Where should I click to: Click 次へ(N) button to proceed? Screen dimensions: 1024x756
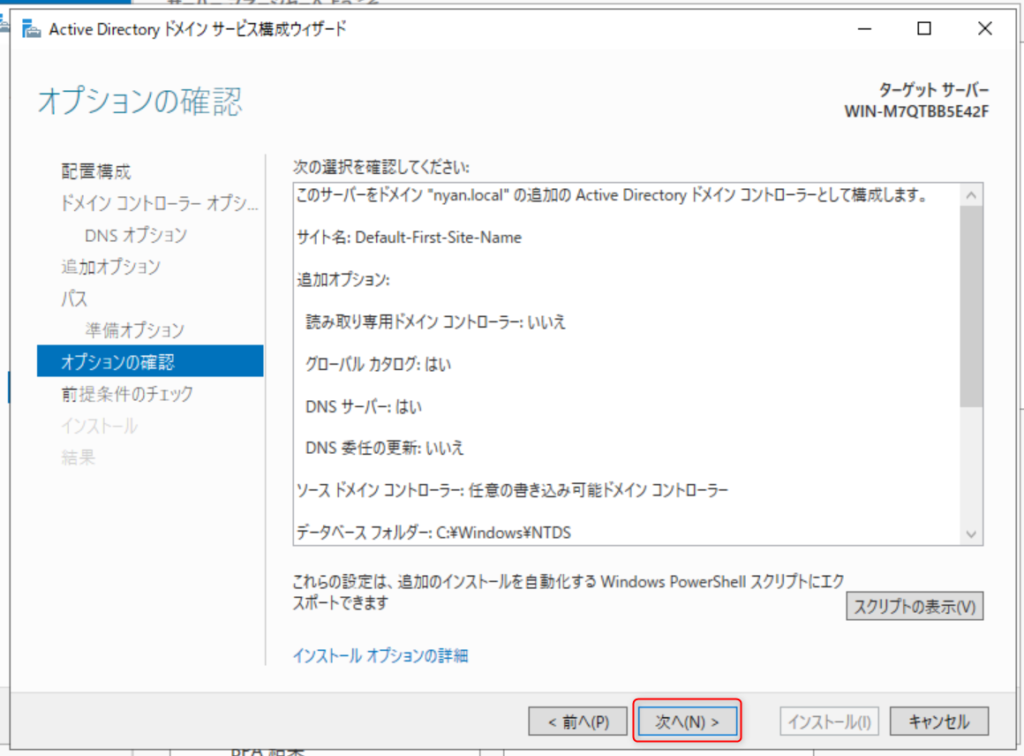(687, 720)
